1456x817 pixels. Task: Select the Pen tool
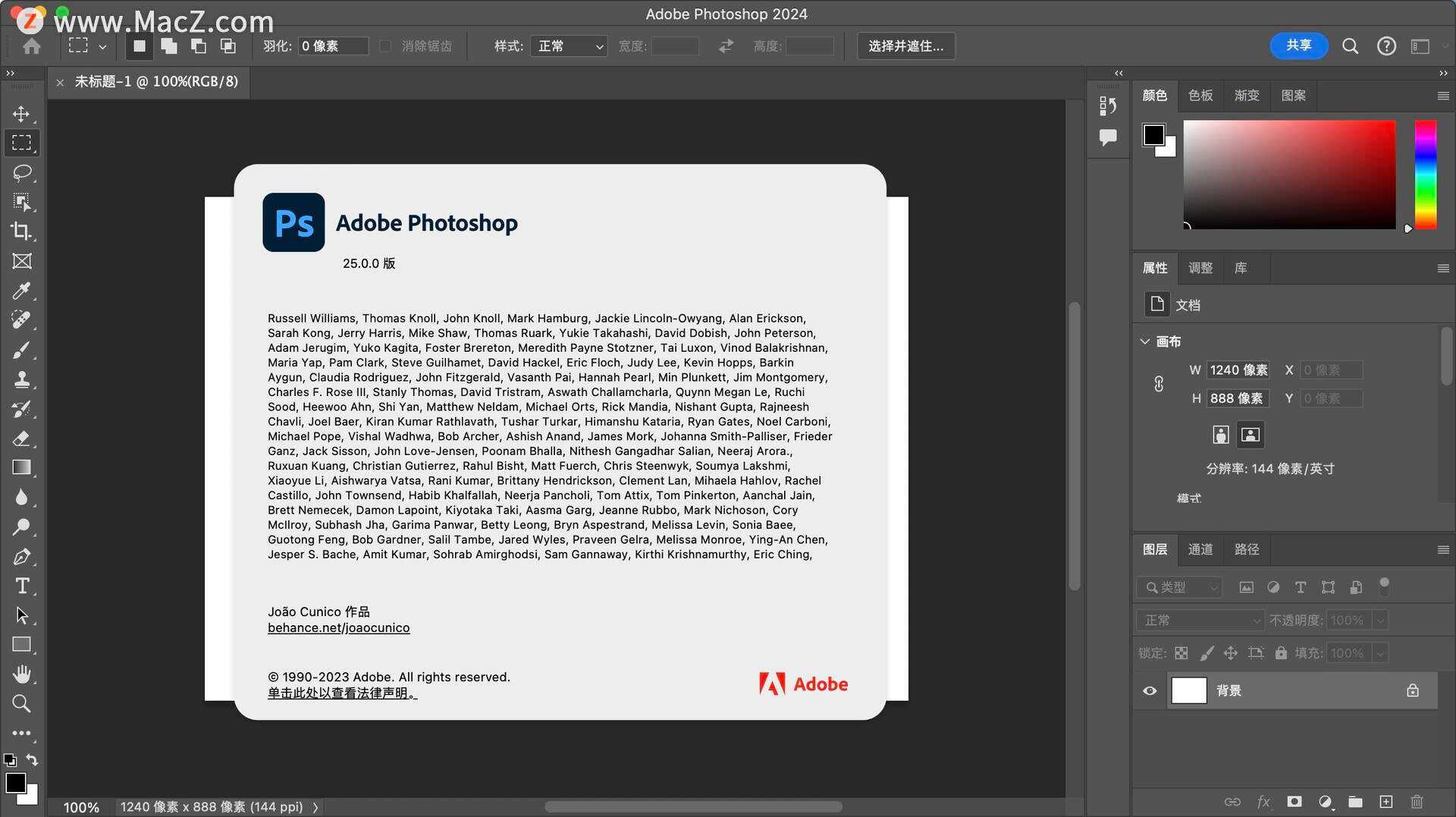click(x=21, y=556)
